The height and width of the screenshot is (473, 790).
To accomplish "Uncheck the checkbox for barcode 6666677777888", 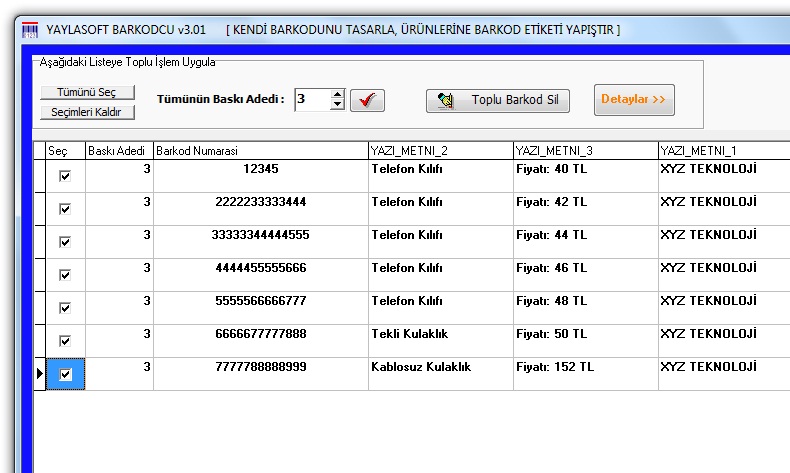I will [65, 341].
